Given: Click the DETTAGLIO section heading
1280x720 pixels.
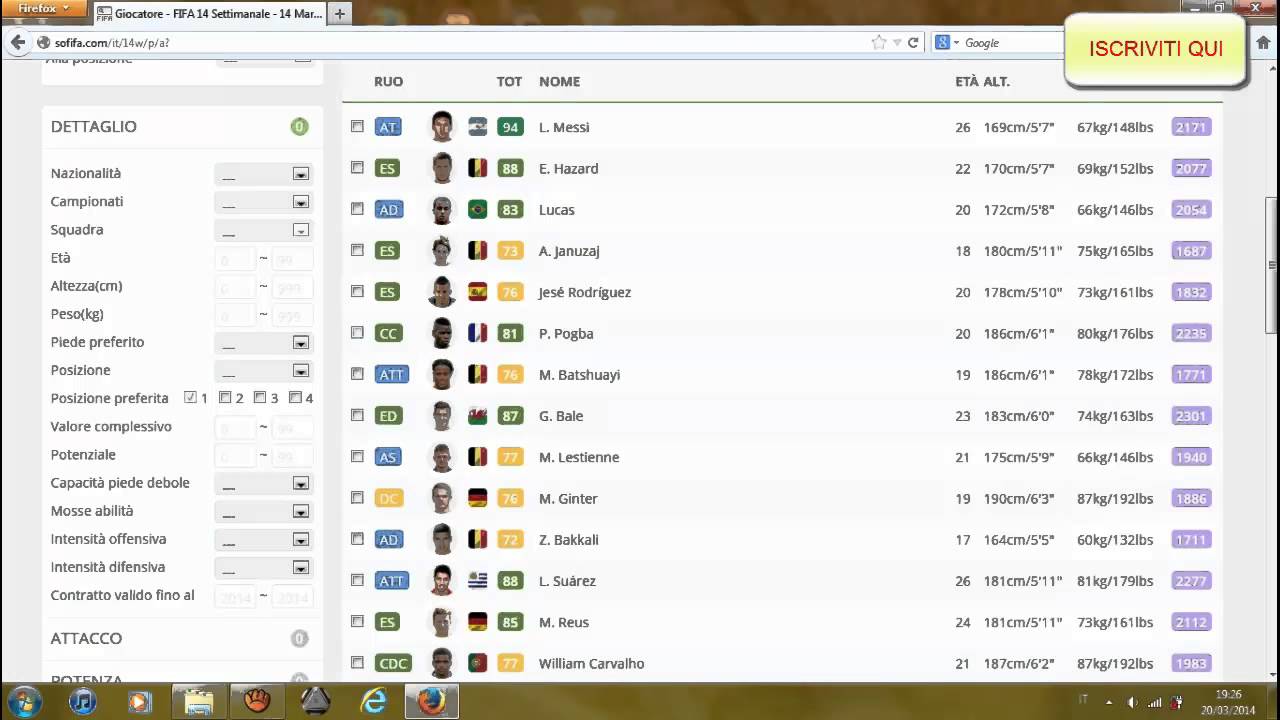Looking at the screenshot, I should click(x=94, y=126).
